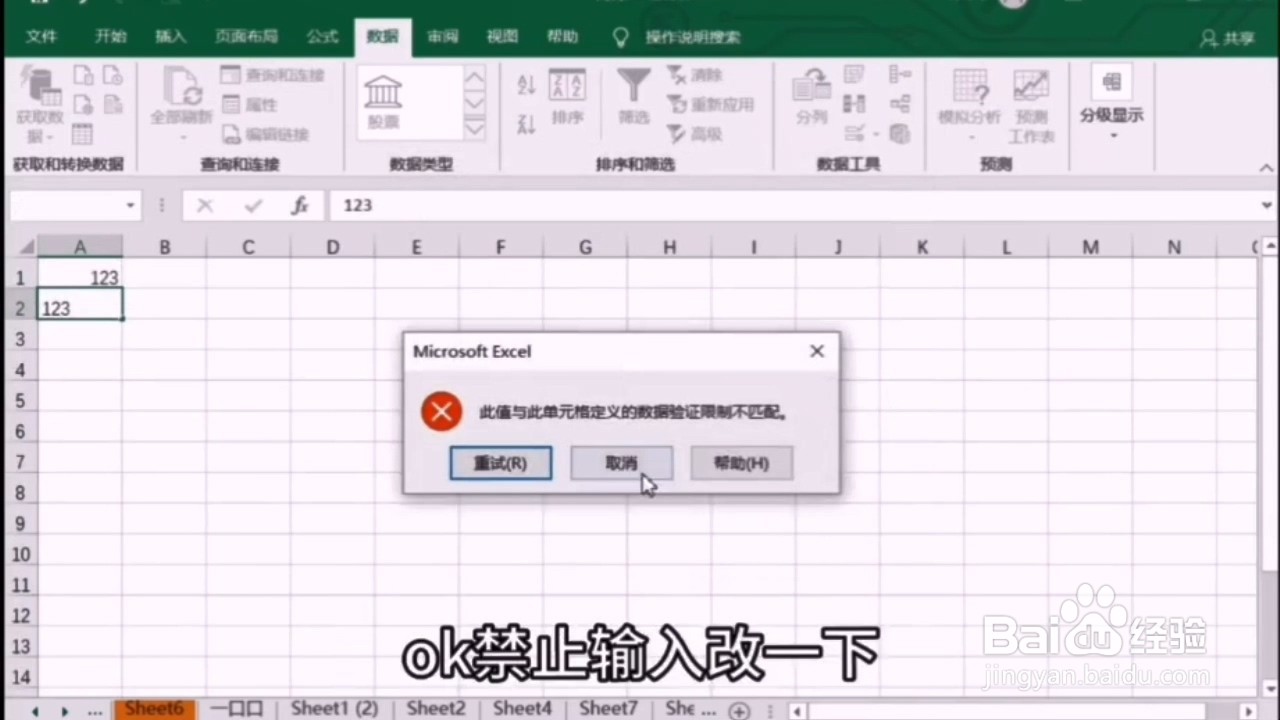Click the 取消 cancel button

pos(621,463)
